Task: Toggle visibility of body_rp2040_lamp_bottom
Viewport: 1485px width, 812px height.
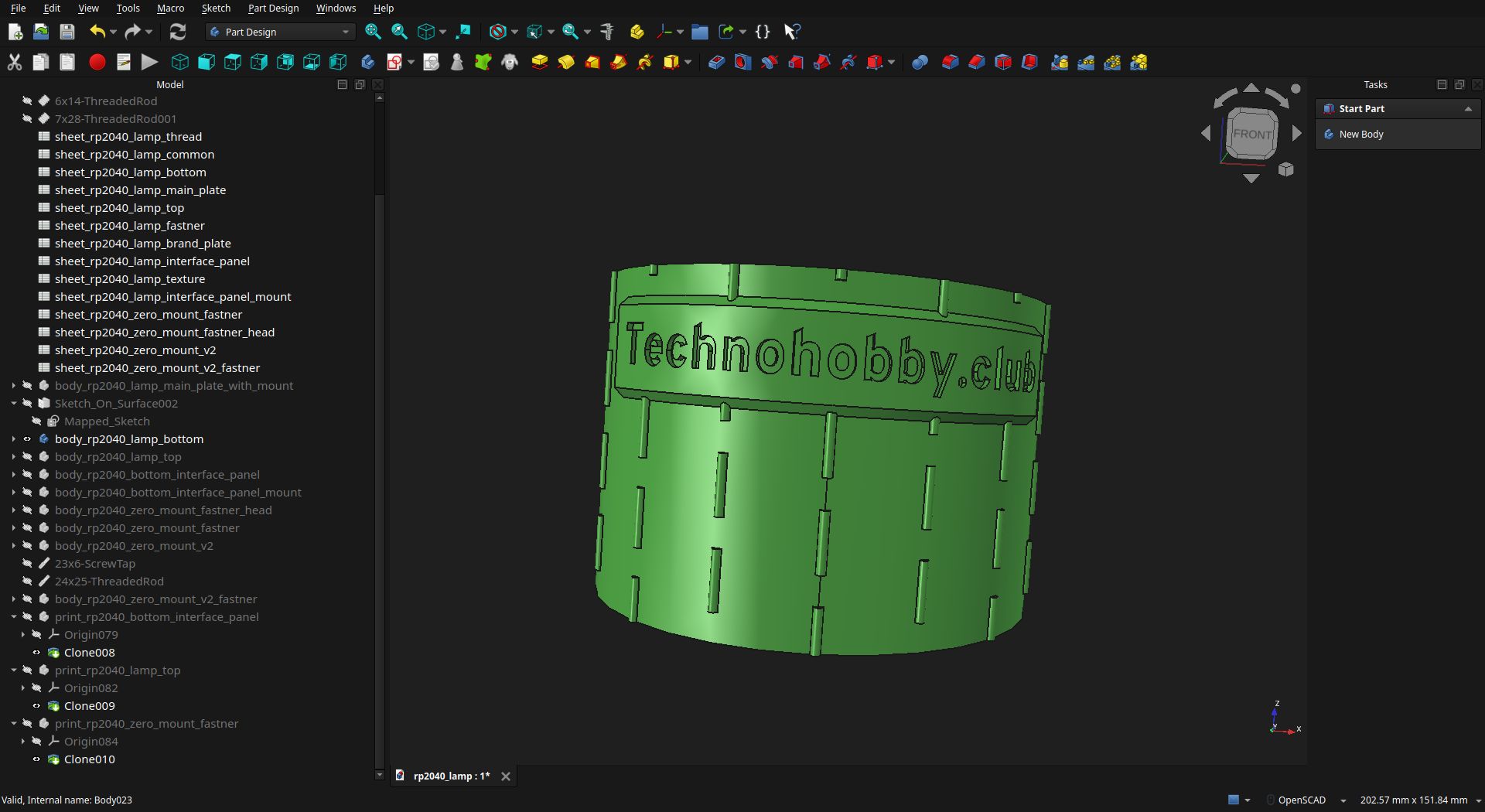Action: (x=27, y=439)
